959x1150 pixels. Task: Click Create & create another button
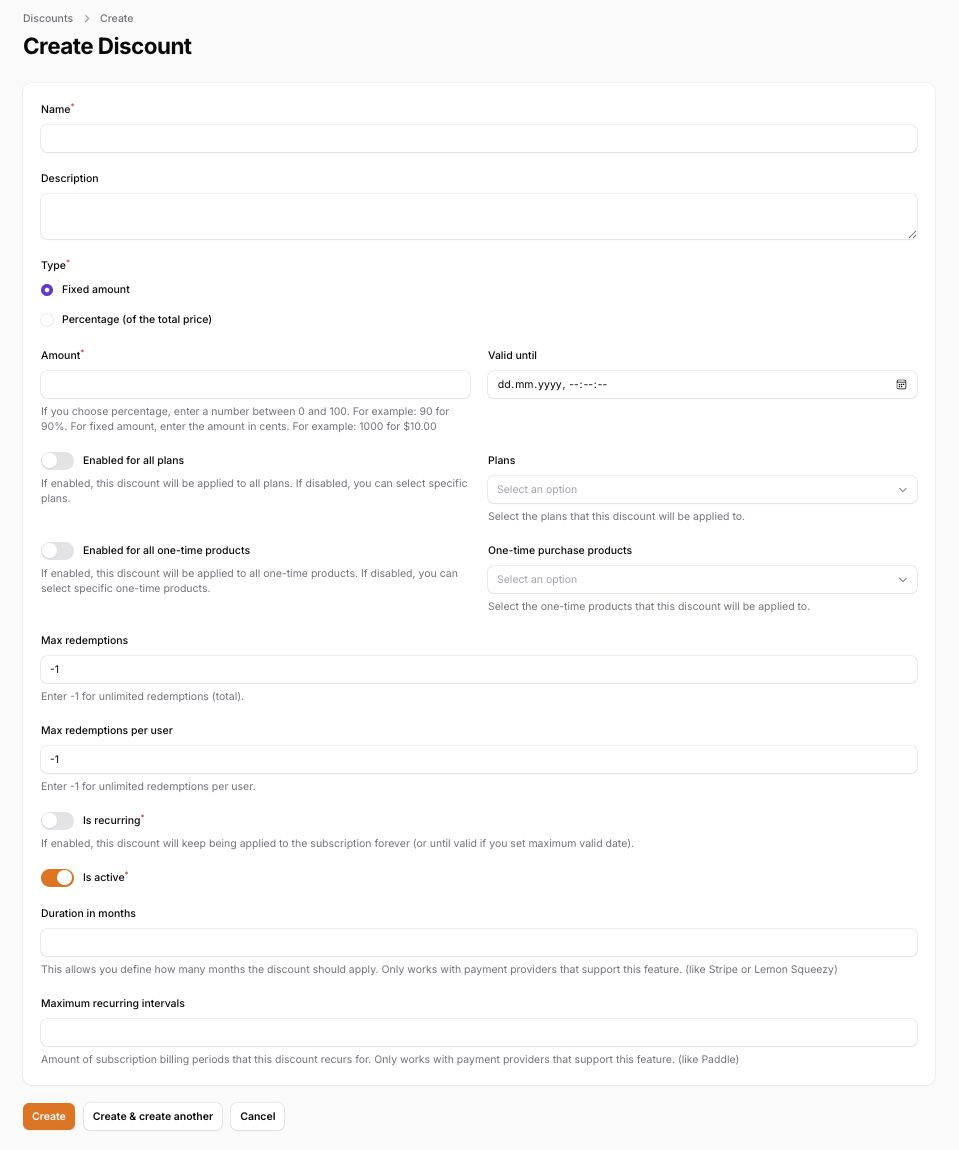pyautogui.click(x=153, y=1116)
